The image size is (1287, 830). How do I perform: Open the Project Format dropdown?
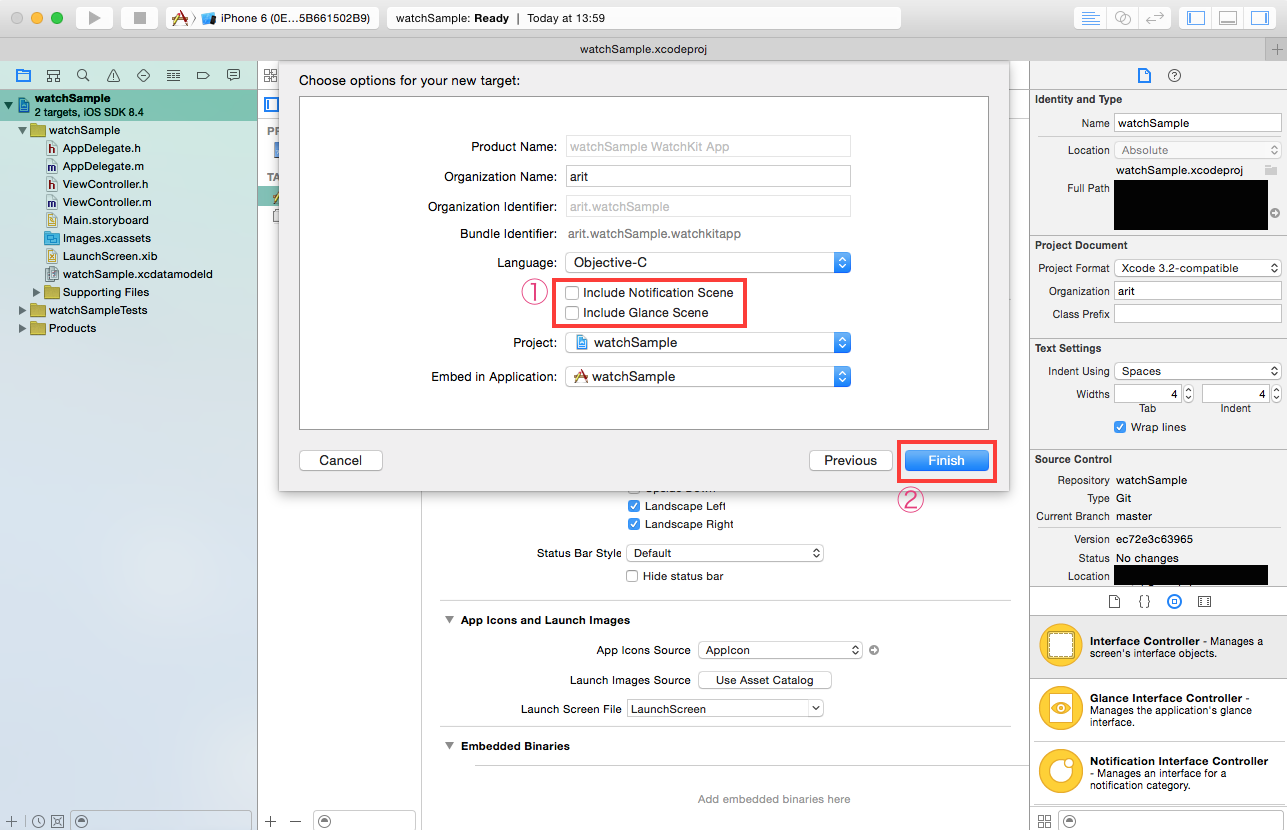pos(1198,268)
